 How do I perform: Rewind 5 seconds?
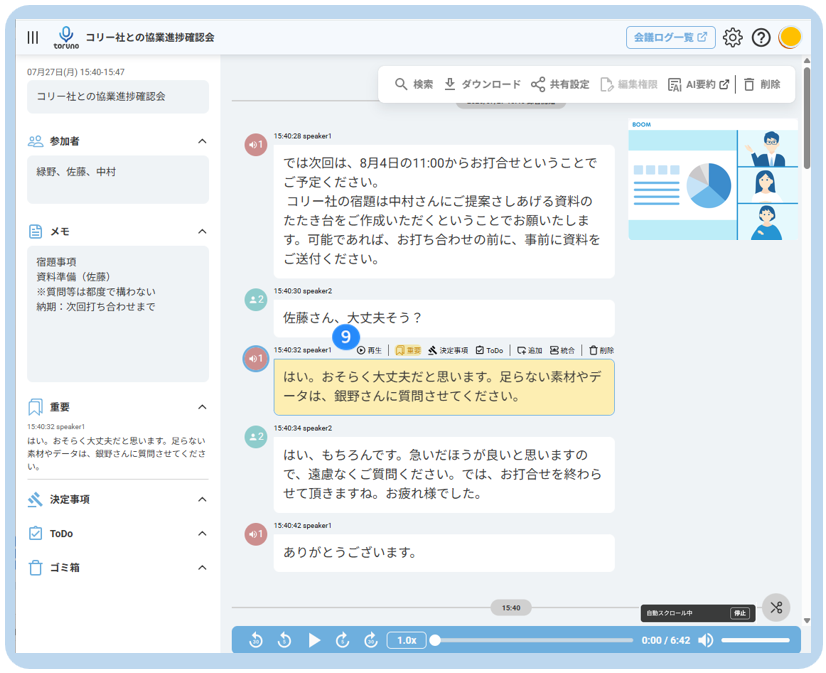coord(284,640)
